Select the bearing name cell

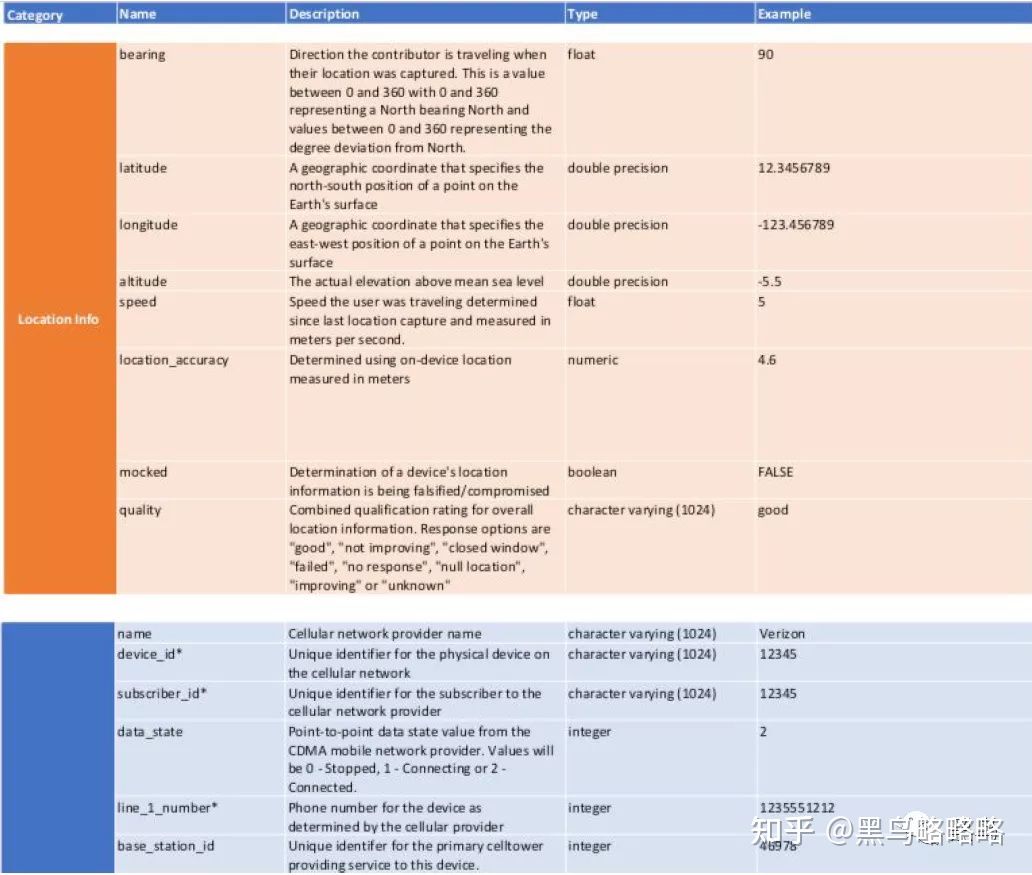click(x=142, y=55)
